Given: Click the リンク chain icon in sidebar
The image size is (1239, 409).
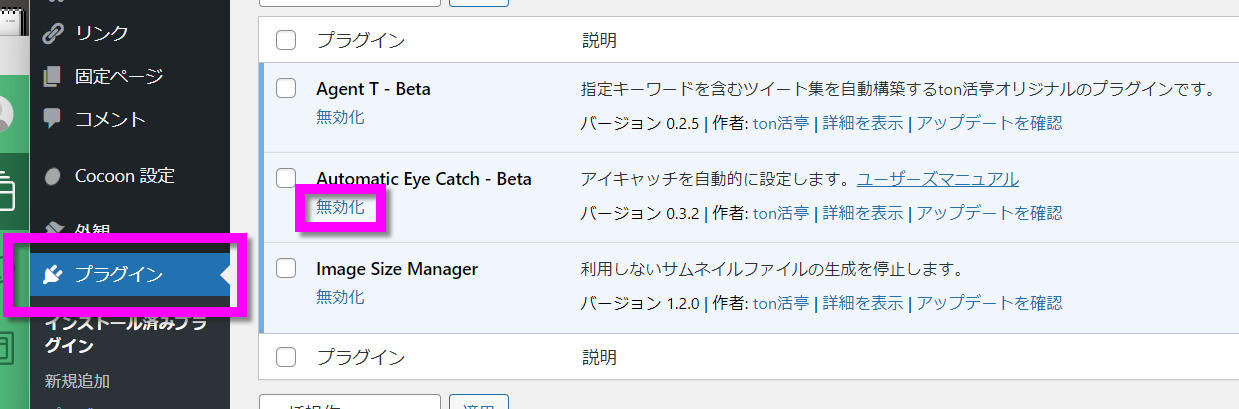Looking at the screenshot, I should tap(54, 33).
